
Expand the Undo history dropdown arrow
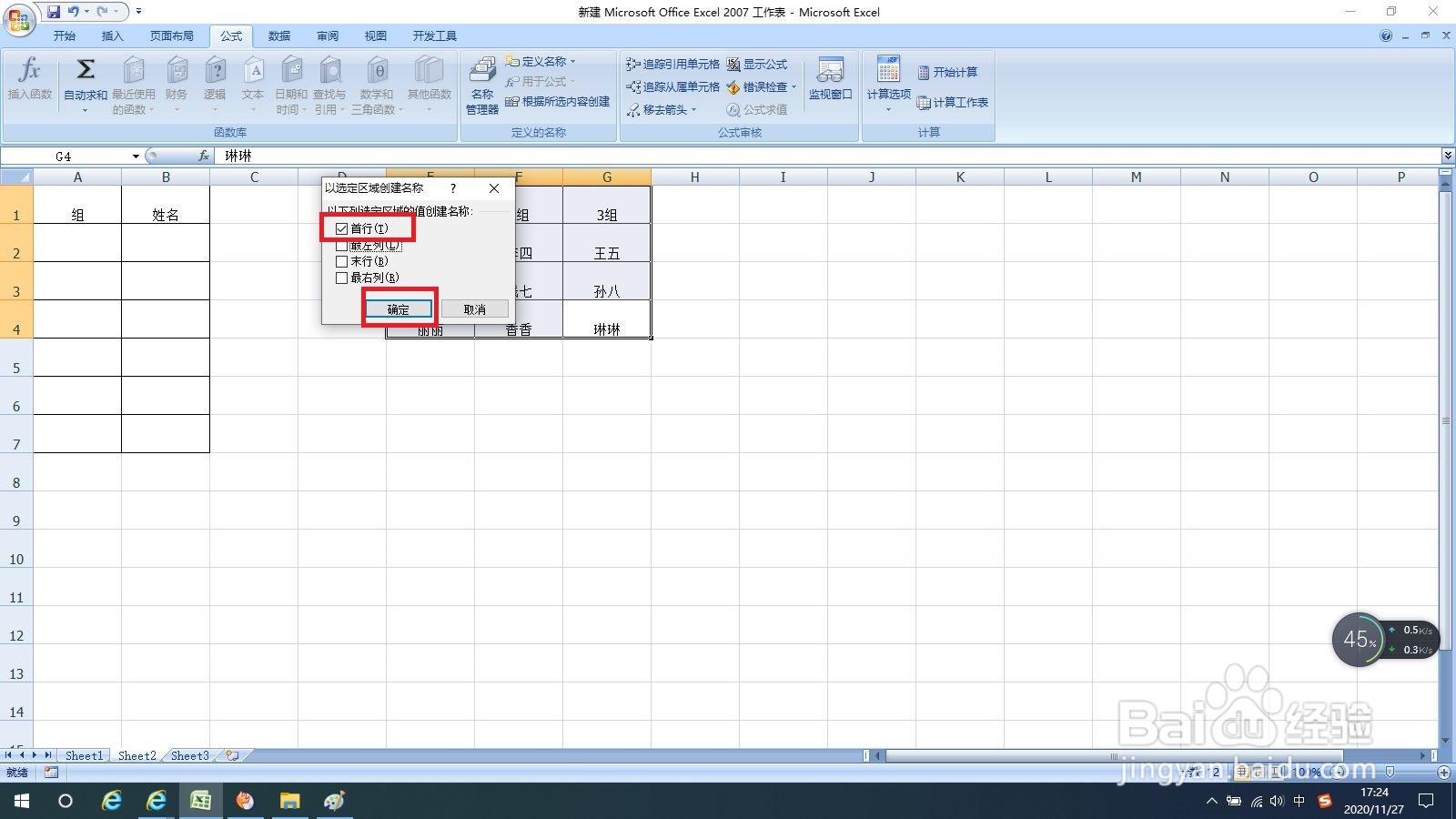point(86,12)
